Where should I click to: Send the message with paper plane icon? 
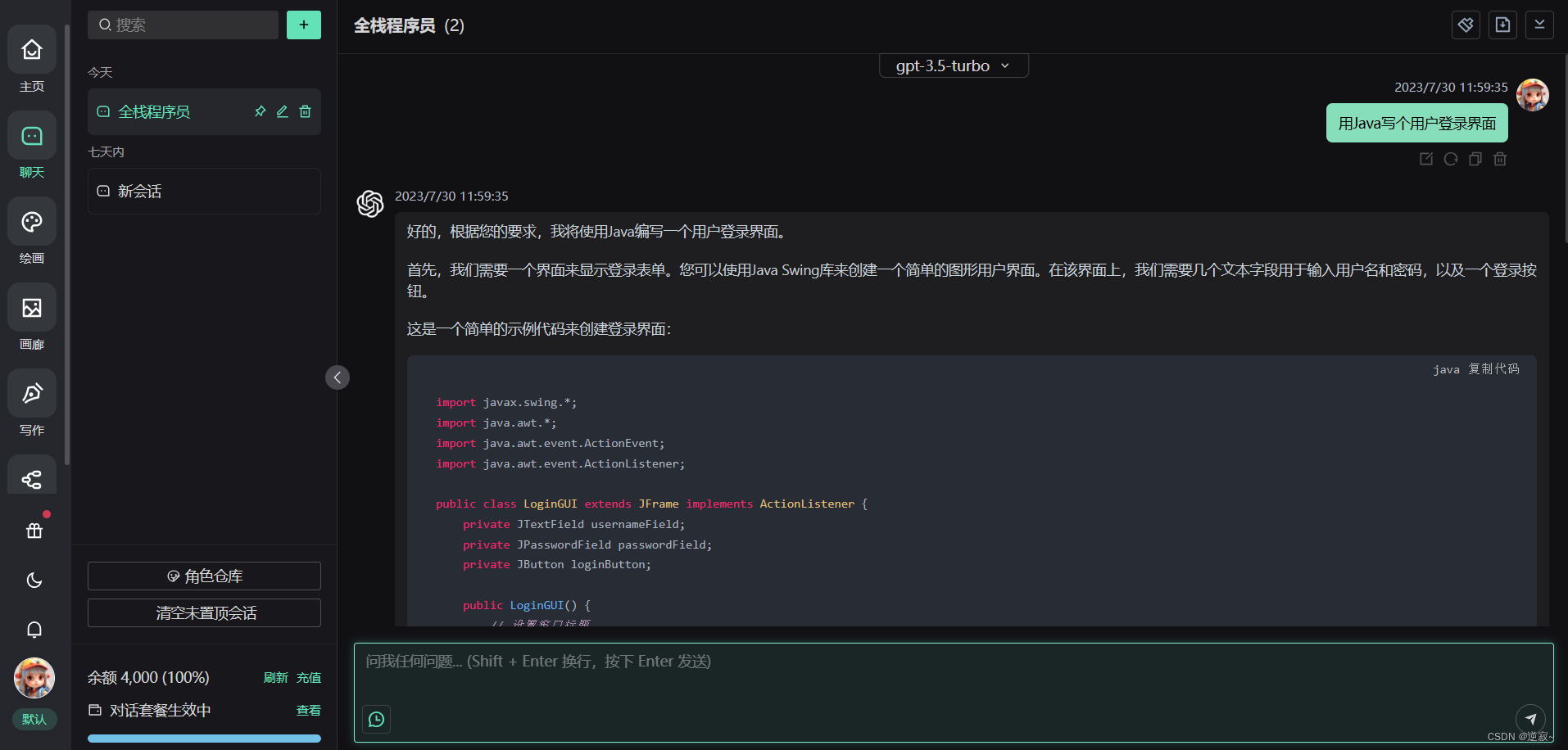point(1530,719)
